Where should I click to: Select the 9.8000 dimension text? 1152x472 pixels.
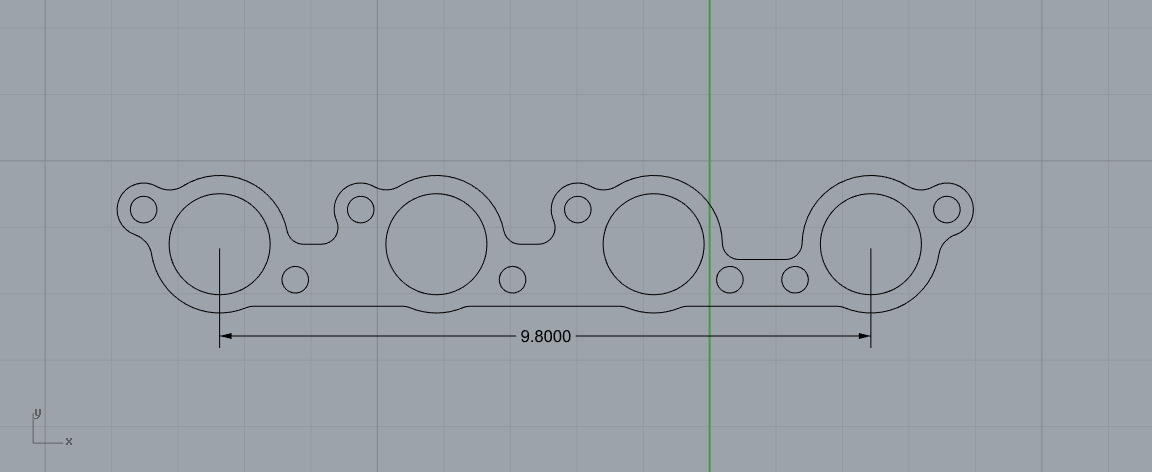click(x=545, y=336)
